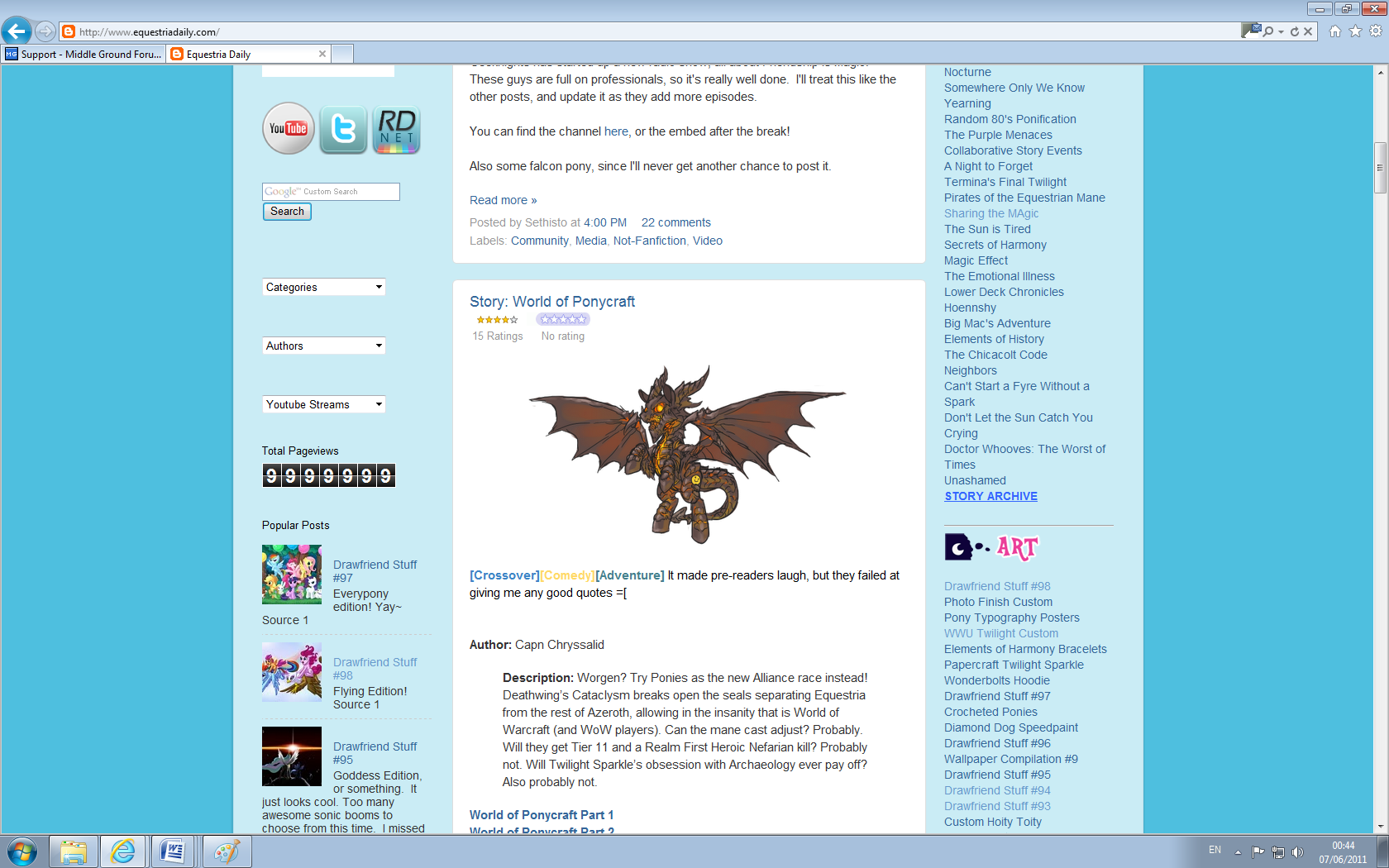This screenshot has height=868, width=1389.
Task: Follow the channel 'here' link
Action: coord(616,131)
